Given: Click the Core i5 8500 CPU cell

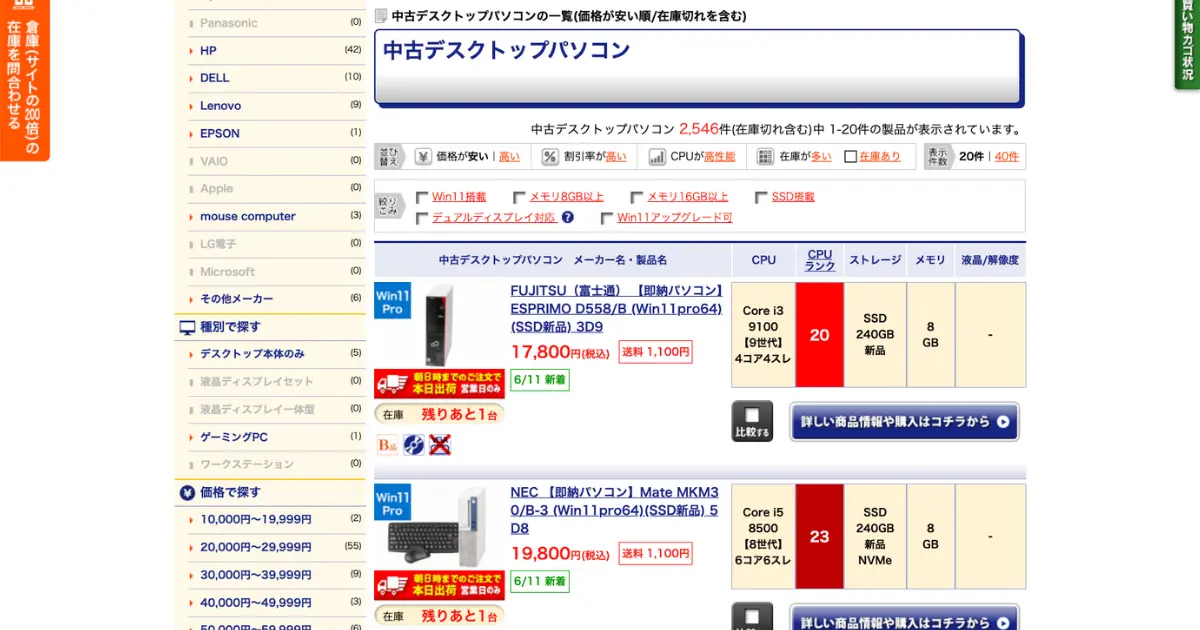Looking at the screenshot, I should (763, 536).
